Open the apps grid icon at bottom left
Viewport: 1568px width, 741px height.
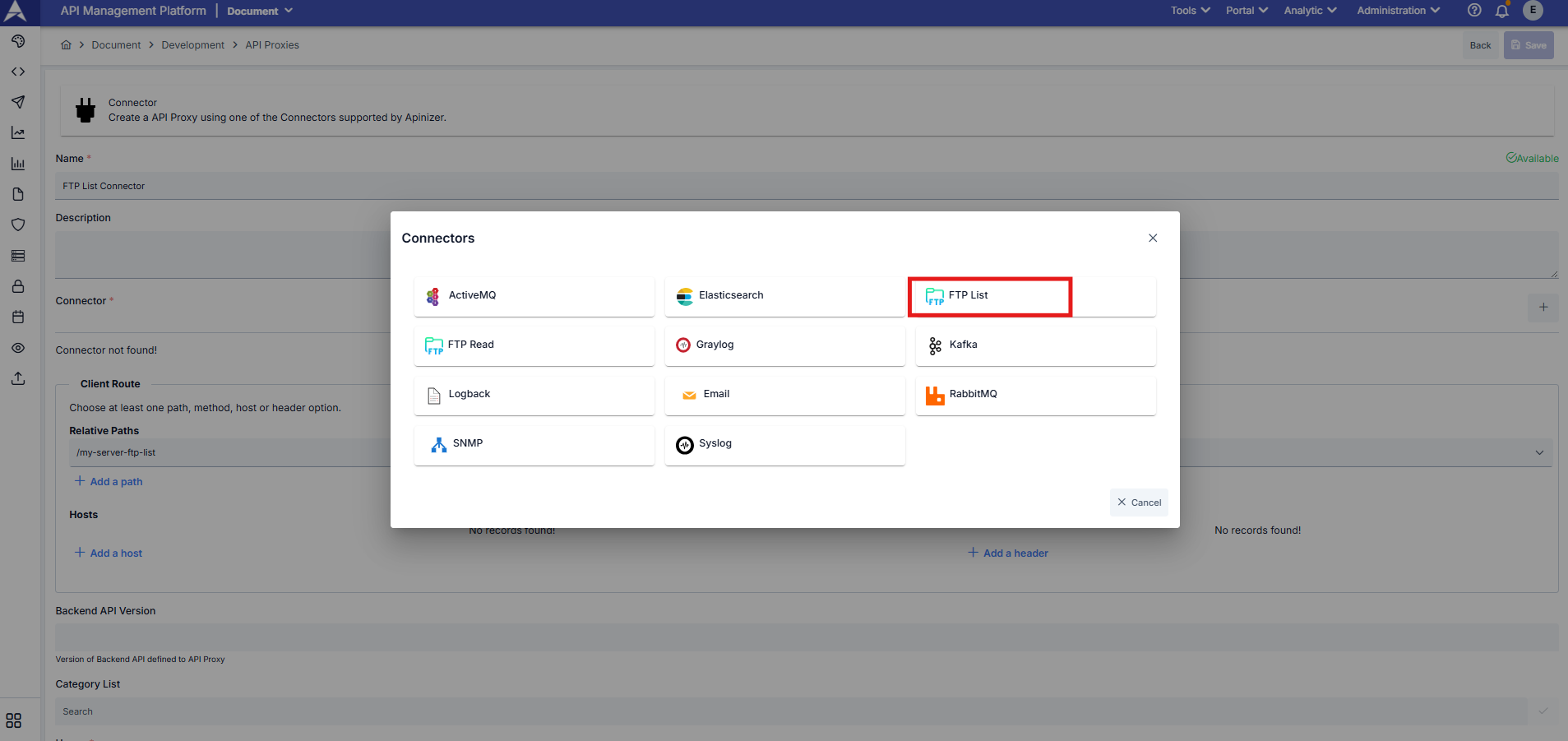13,720
